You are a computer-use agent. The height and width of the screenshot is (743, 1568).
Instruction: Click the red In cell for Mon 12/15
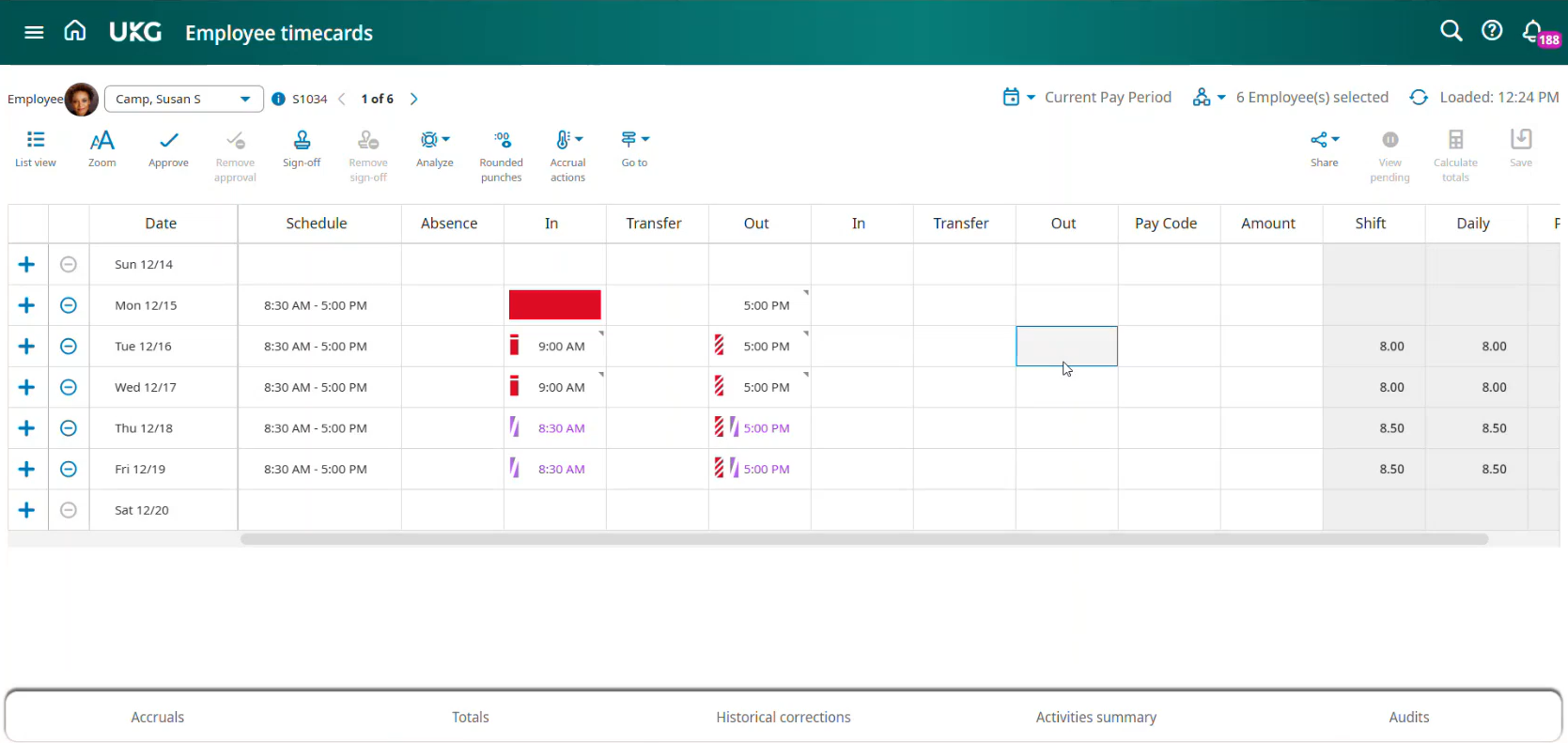click(x=554, y=305)
